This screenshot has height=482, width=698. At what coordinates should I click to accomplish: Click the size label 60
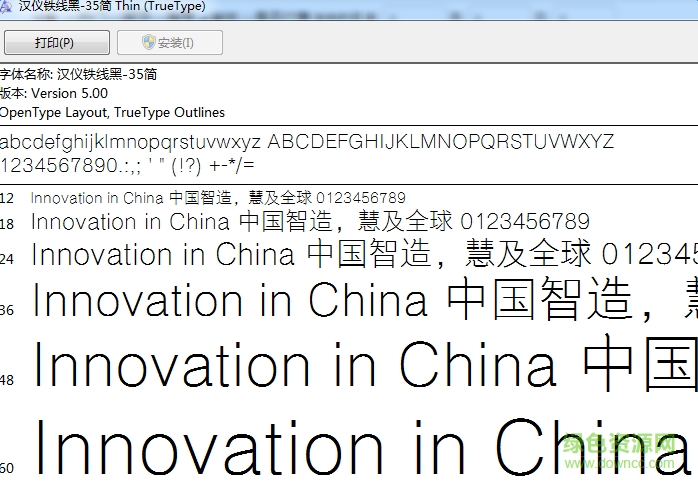pyautogui.click(x=7, y=468)
